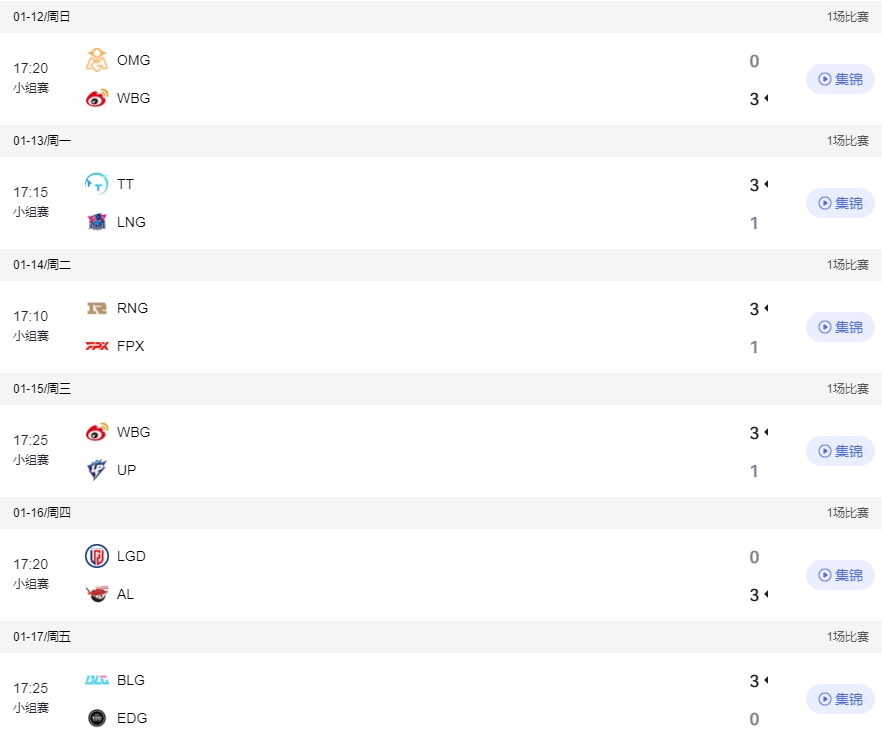Select the 01-12 Sunday date header
882x738 pixels.
pos(42,17)
